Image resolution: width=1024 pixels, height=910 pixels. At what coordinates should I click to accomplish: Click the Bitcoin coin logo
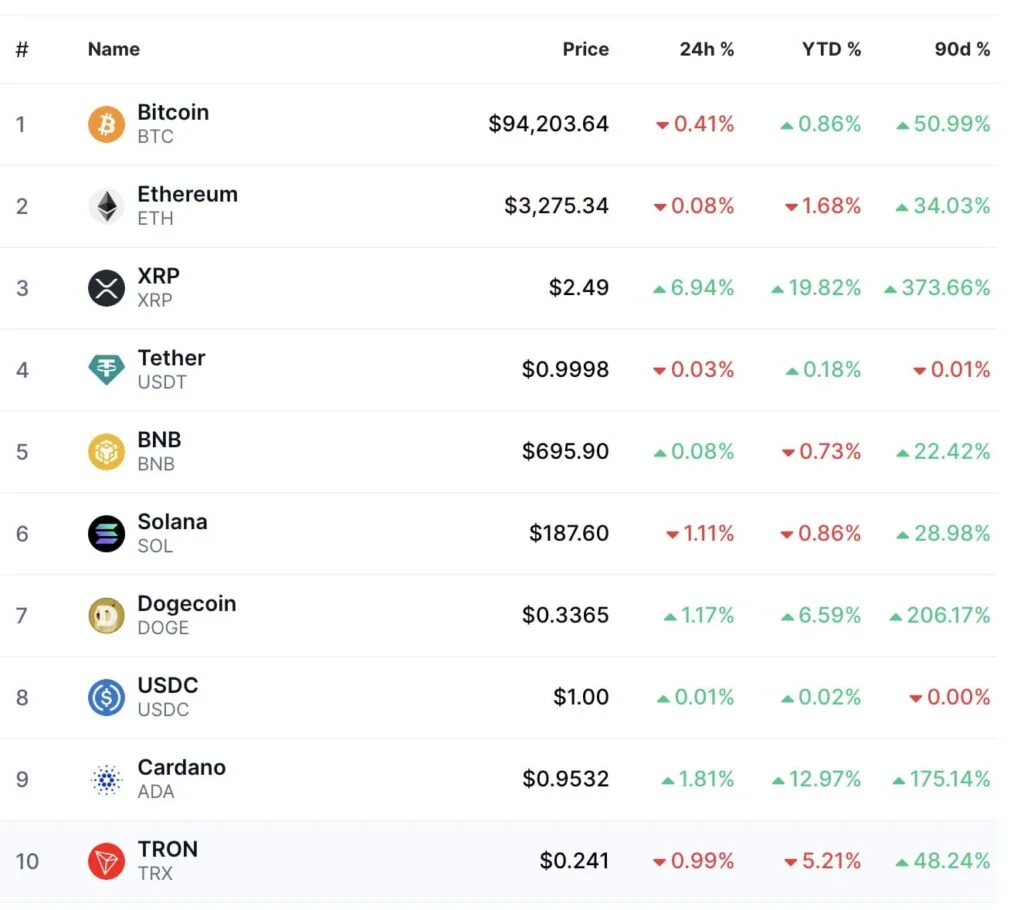(105, 123)
